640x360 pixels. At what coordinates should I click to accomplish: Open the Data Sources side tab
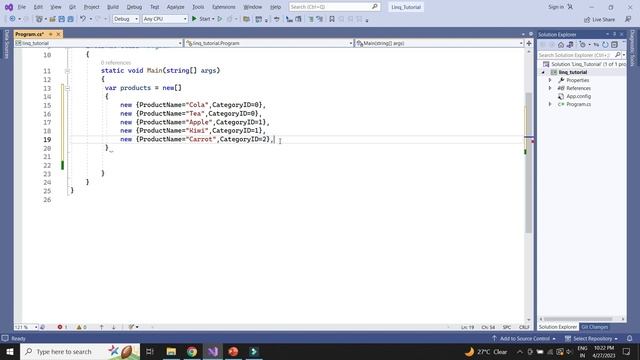7,44
